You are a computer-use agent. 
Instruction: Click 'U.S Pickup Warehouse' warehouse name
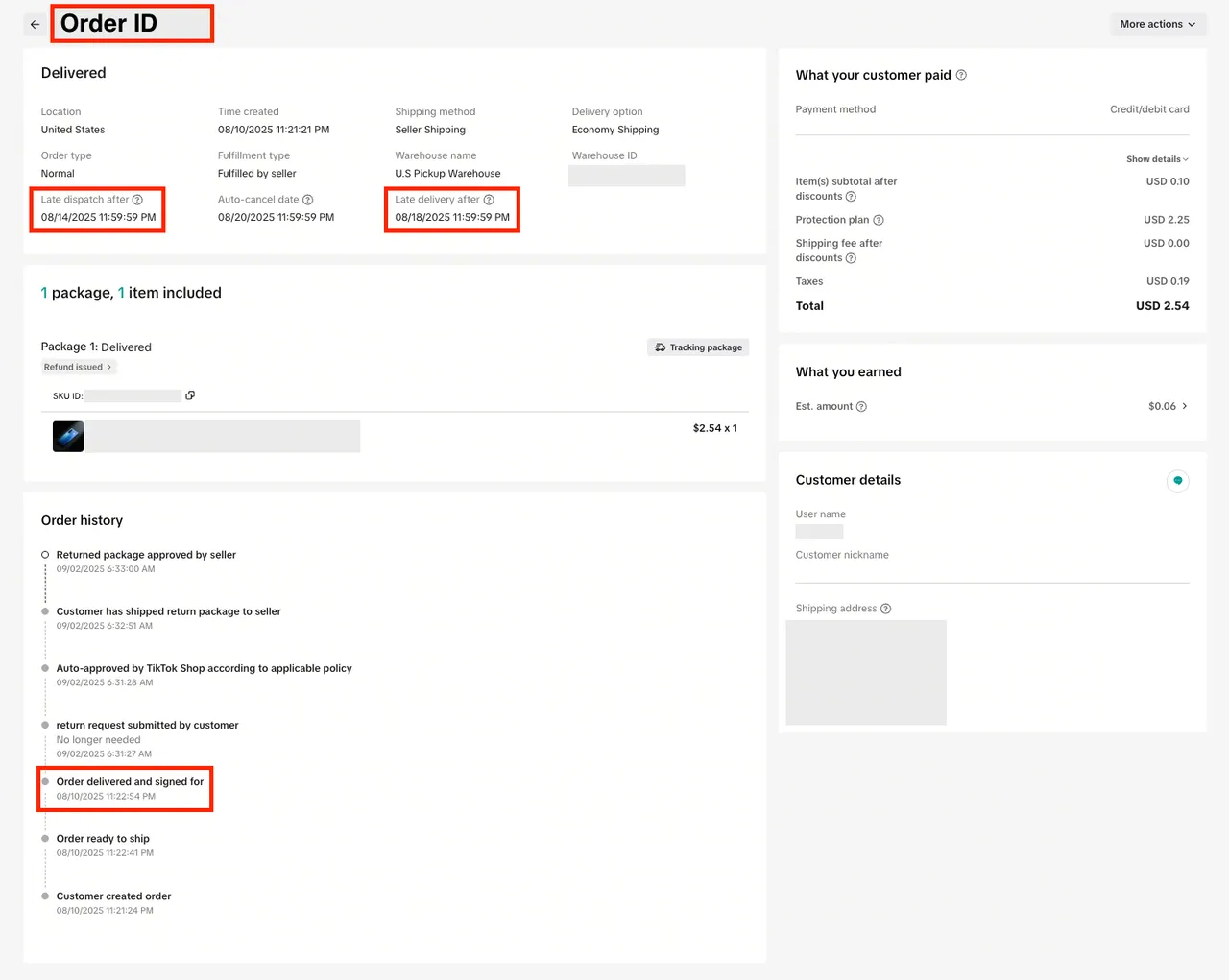click(448, 174)
